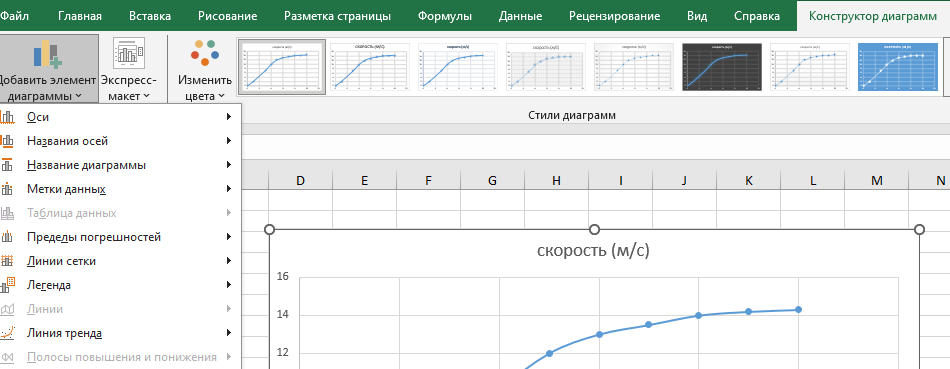The width and height of the screenshot is (950, 369).
Task: Apply the dark black chart style
Action: click(x=722, y=67)
